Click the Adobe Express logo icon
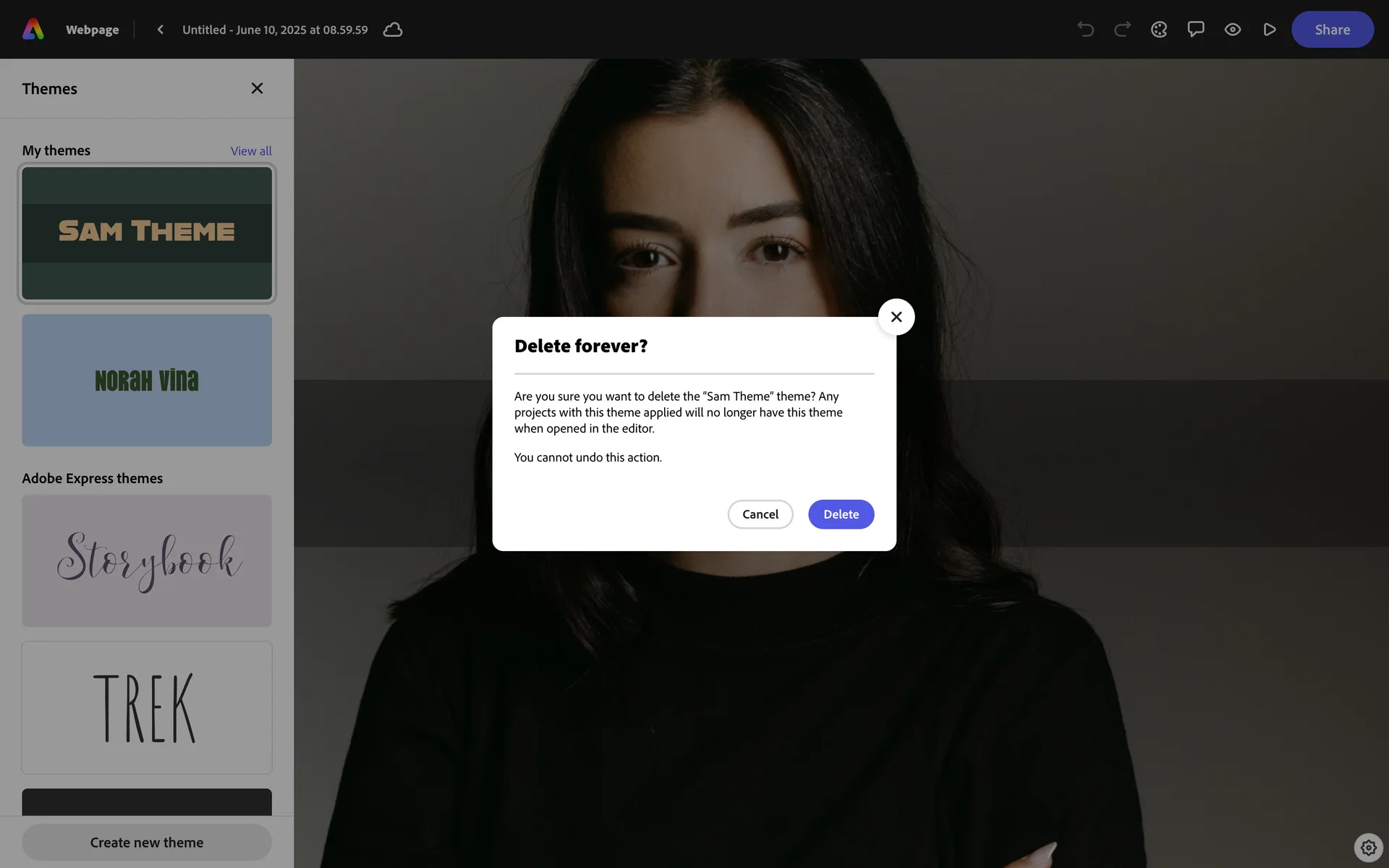This screenshot has width=1389, height=868. click(x=33, y=30)
